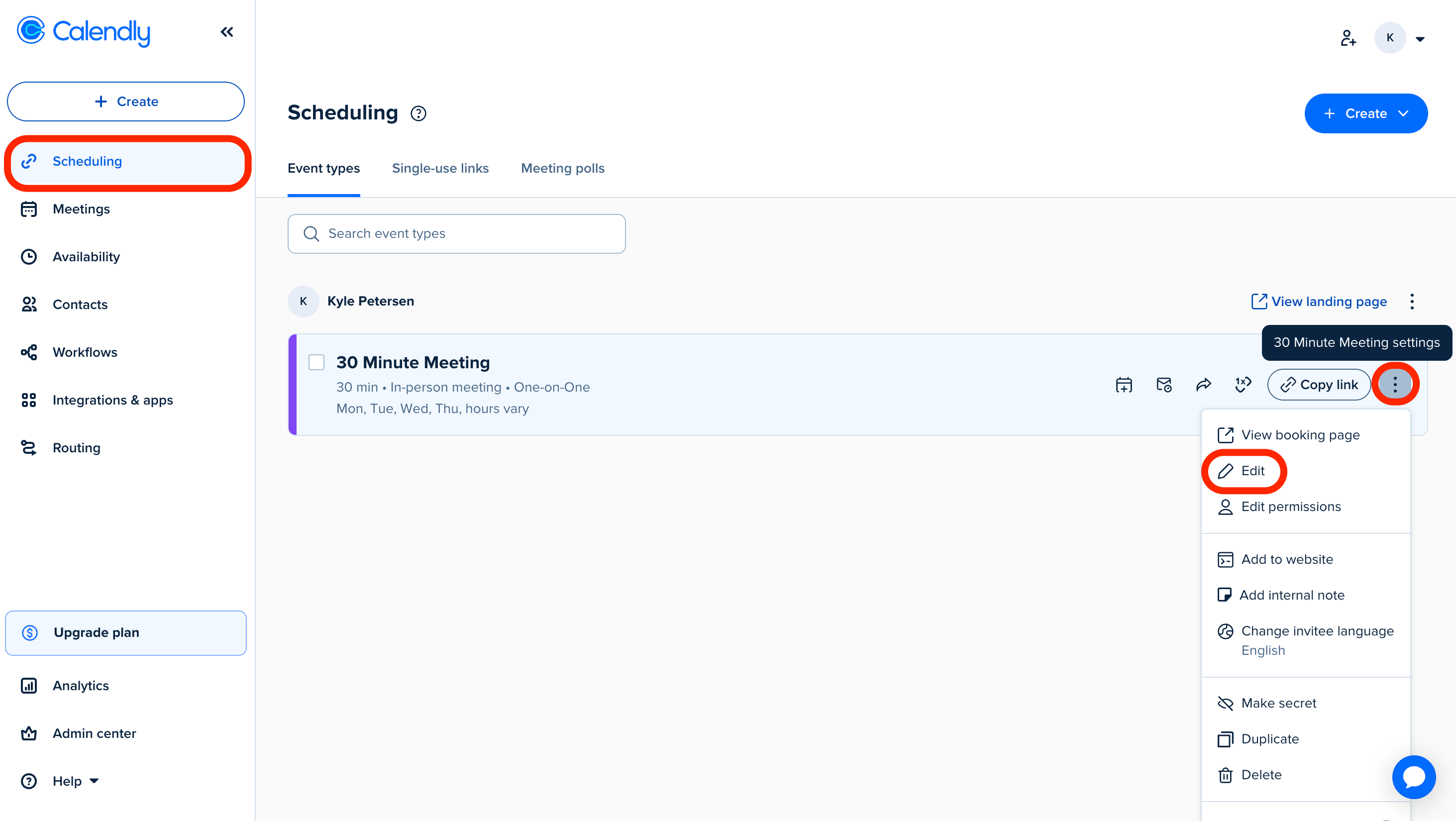Check the 30 Minute Meeting checkbox
Screen dimensions: 1456x821
click(x=316, y=362)
